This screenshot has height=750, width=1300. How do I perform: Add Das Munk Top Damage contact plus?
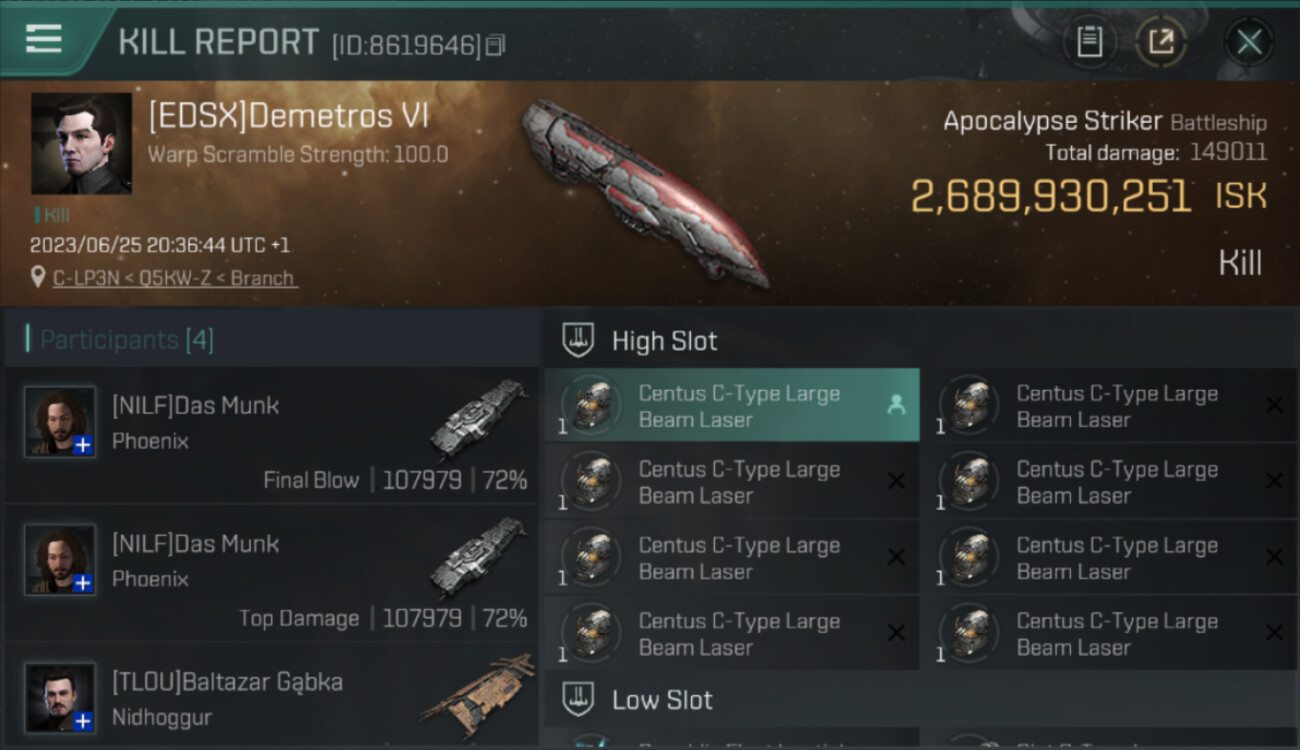[83, 583]
